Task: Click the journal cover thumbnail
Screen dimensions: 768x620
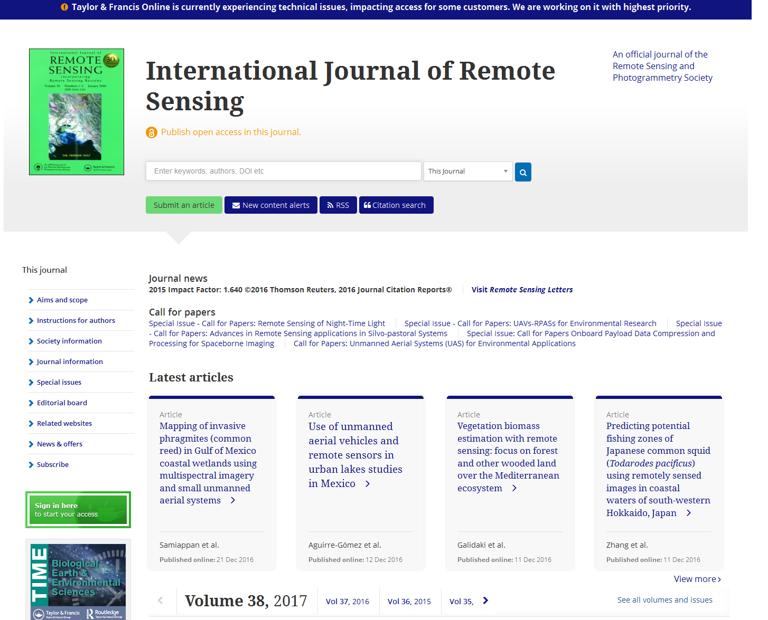Action: 76,112
